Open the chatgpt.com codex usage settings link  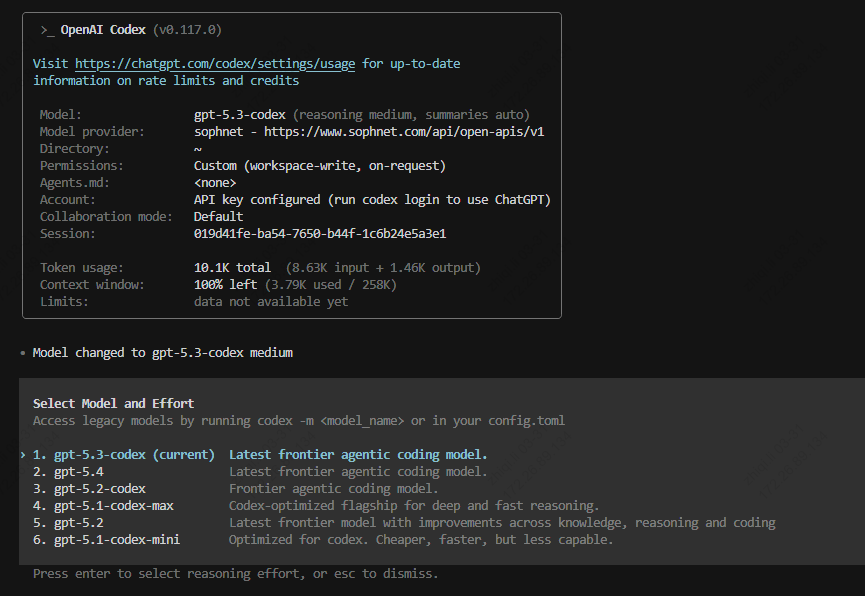tap(215, 63)
